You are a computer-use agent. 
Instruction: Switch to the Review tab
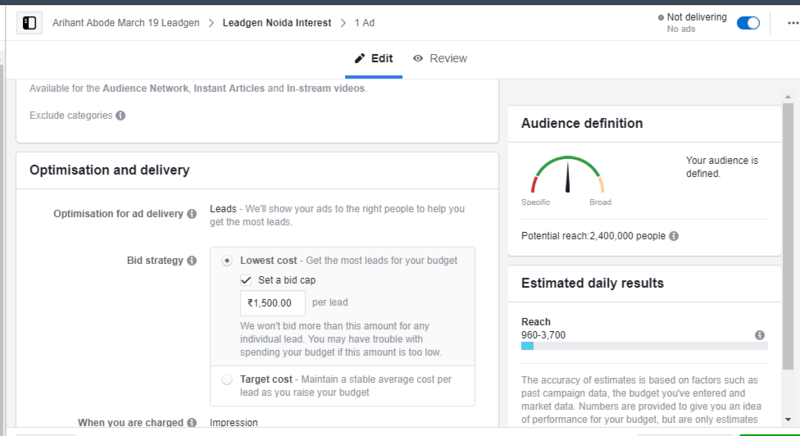coord(440,59)
